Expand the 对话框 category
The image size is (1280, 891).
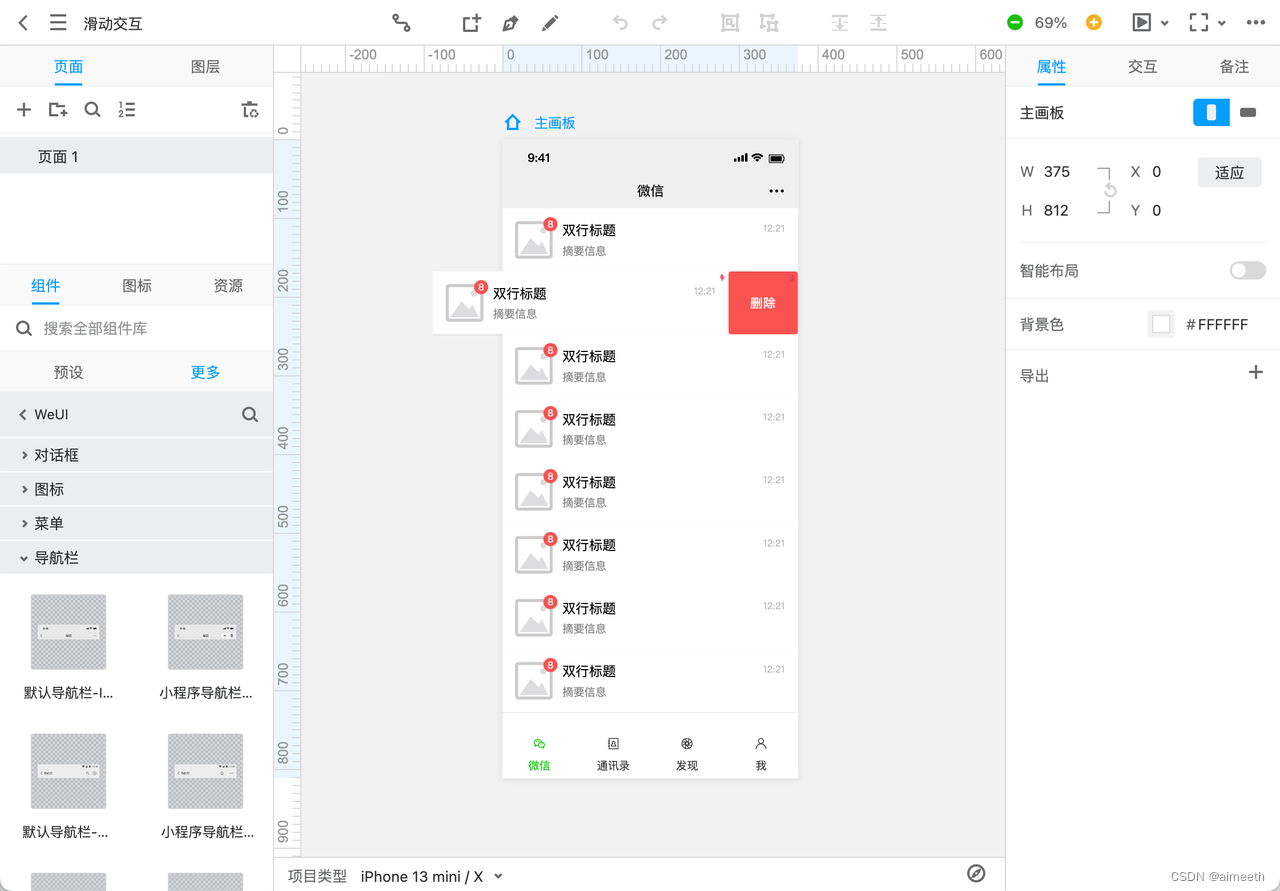point(136,455)
